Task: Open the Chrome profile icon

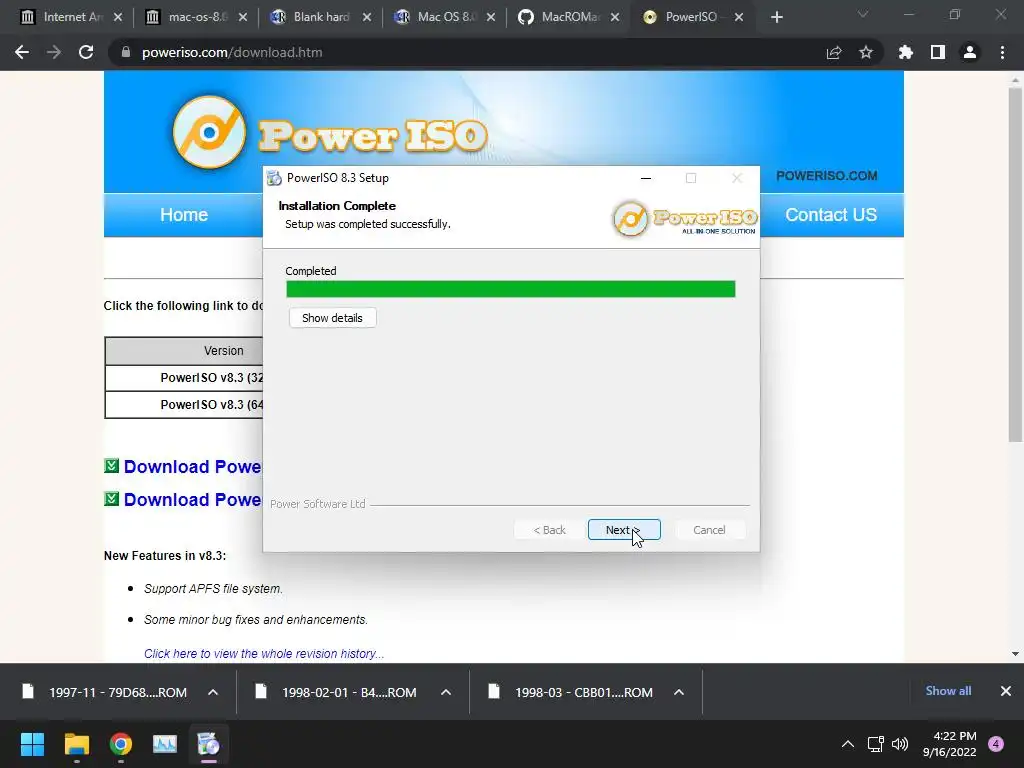Action: coord(970,52)
